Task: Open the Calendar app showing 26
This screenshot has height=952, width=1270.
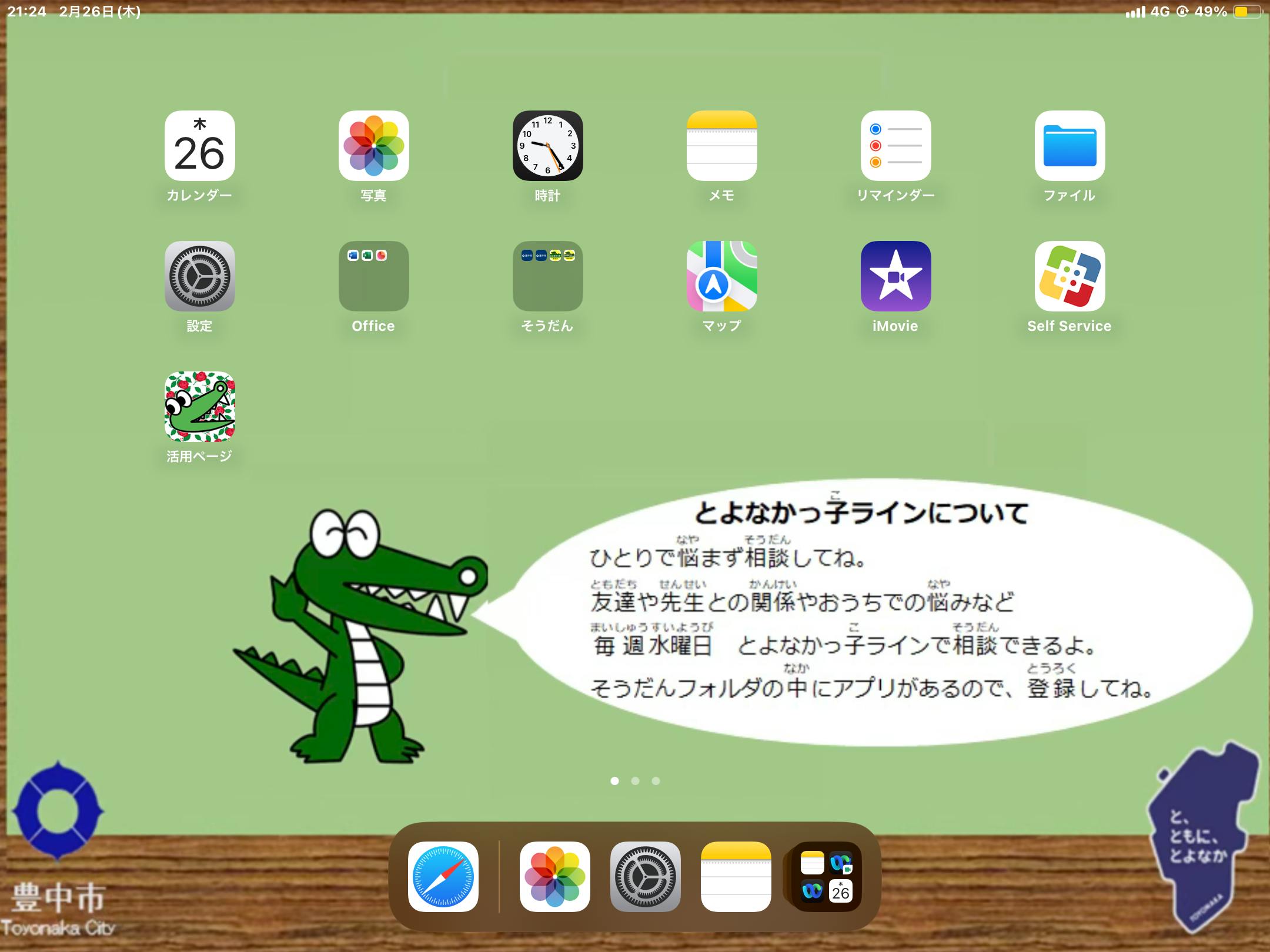Action: pyautogui.click(x=199, y=146)
